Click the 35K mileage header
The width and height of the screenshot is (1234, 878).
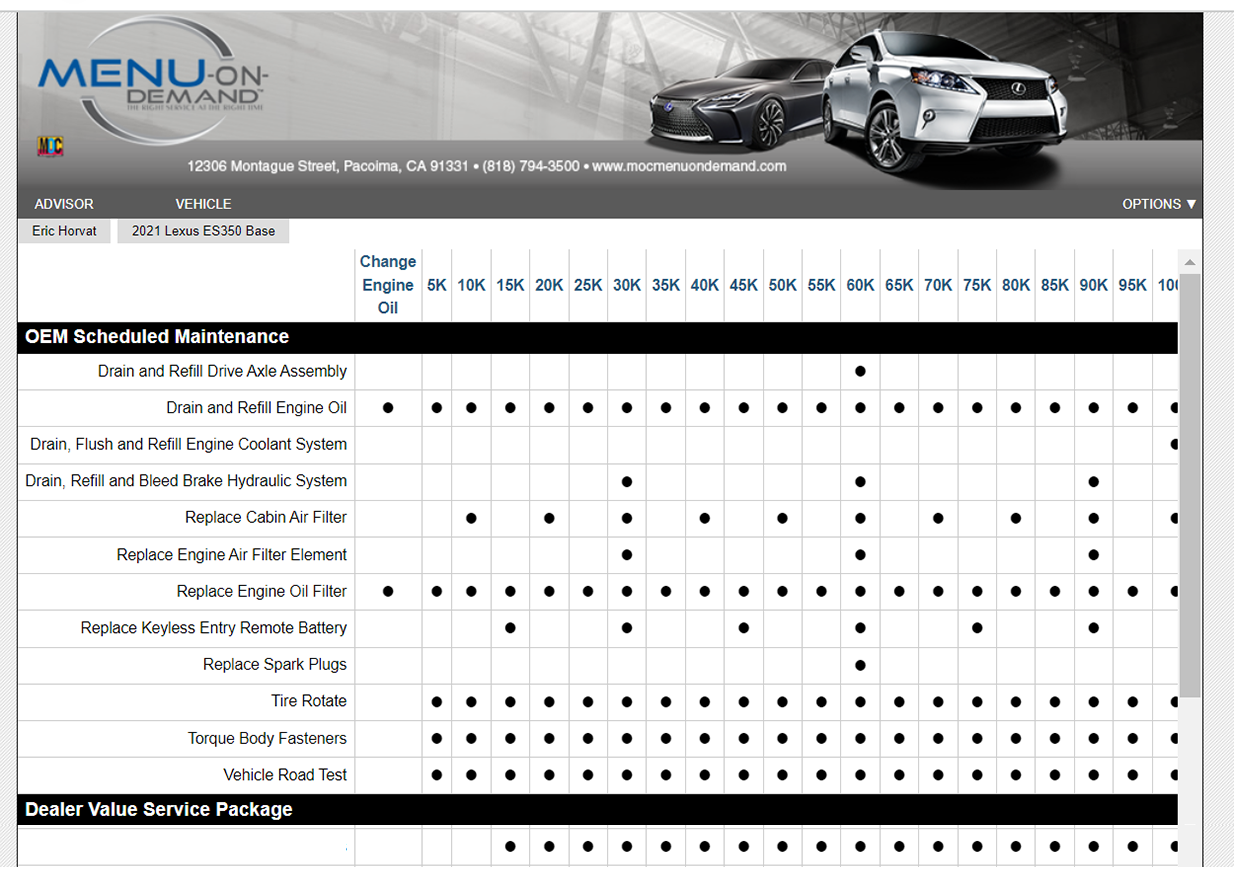[x=666, y=285]
